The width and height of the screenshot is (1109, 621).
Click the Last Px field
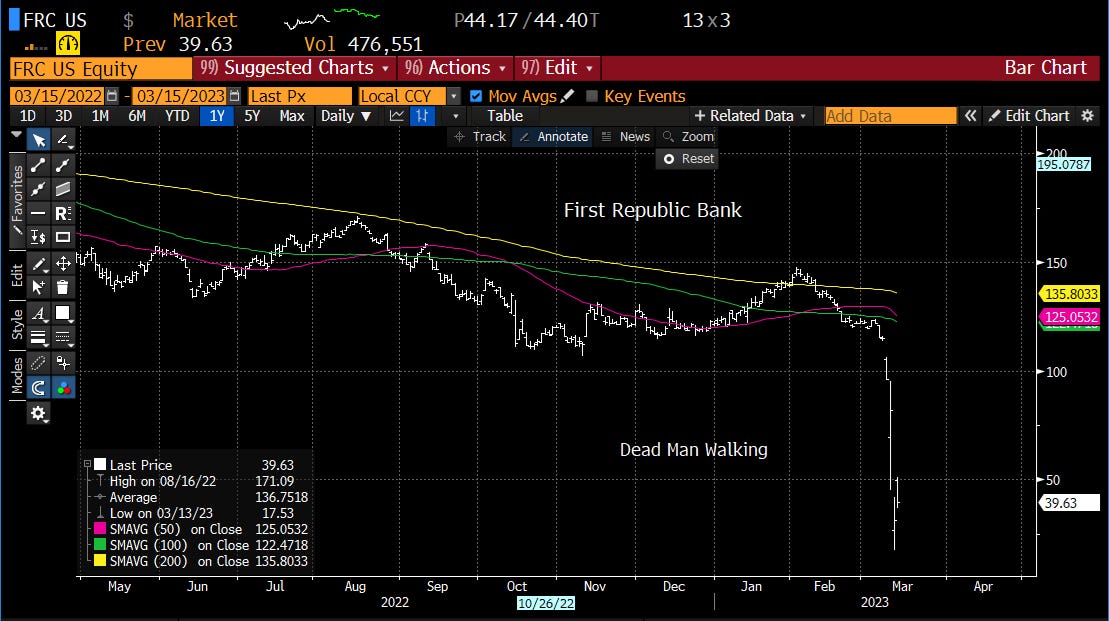click(x=300, y=95)
